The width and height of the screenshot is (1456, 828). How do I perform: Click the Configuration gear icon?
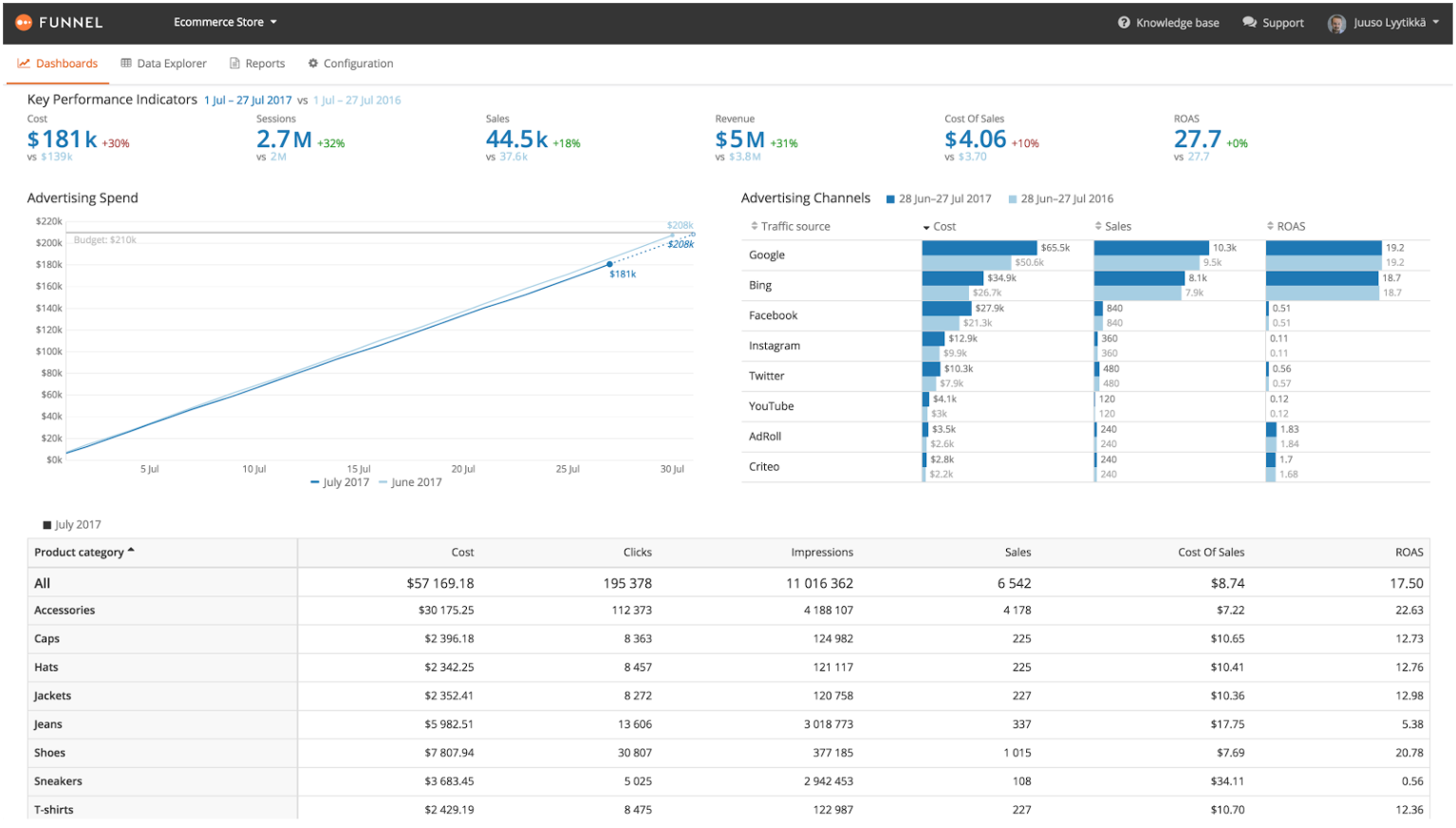[x=313, y=64]
